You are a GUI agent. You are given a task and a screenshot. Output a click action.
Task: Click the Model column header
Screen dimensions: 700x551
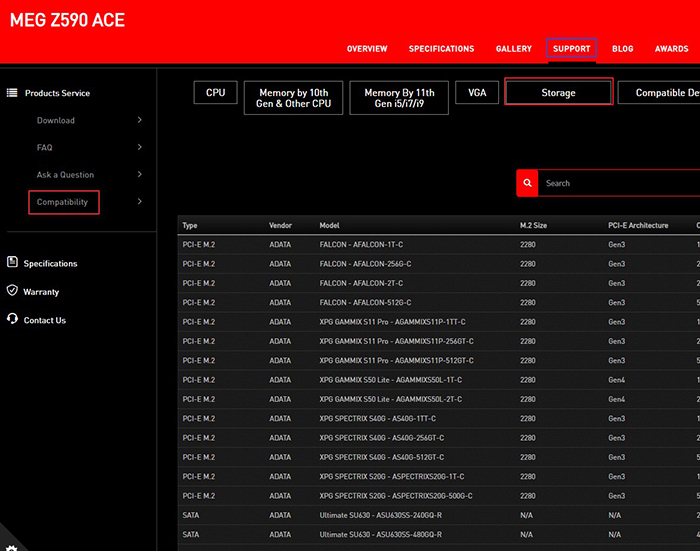[329, 225]
